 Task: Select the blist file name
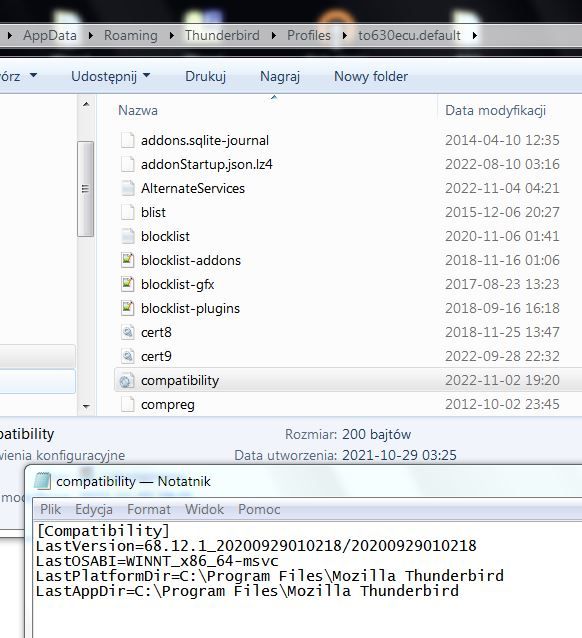[153, 212]
